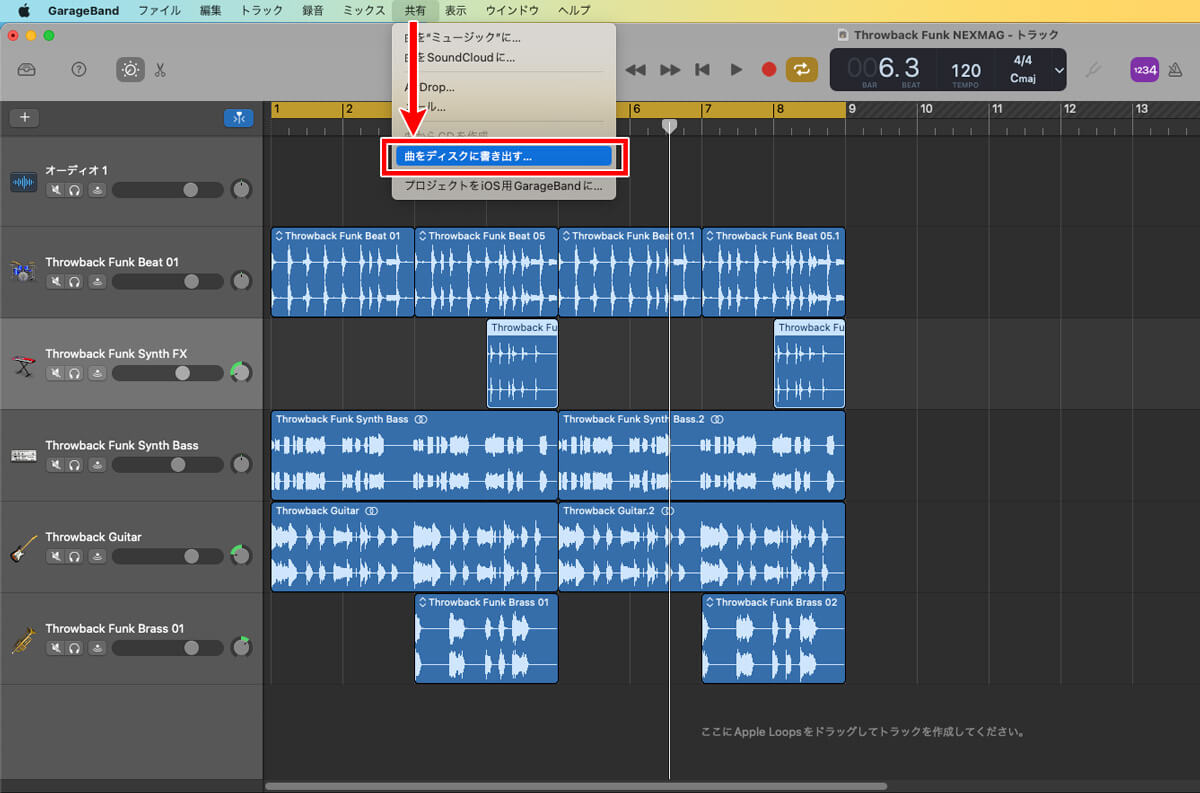1200x793 pixels.
Task: Select the Throwback Guitar.2 region
Action: (x=701, y=547)
